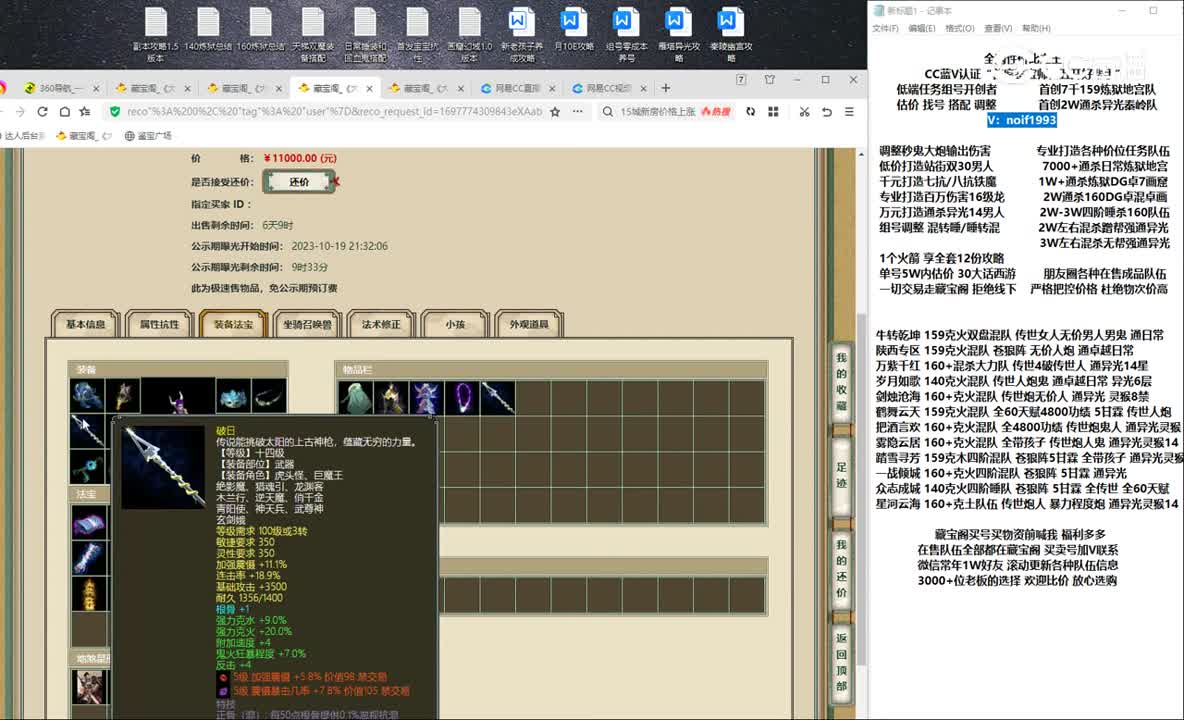The width and height of the screenshot is (1184, 720).
Task: Open the 法术修正 tab
Action: pyautogui.click(x=381, y=325)
